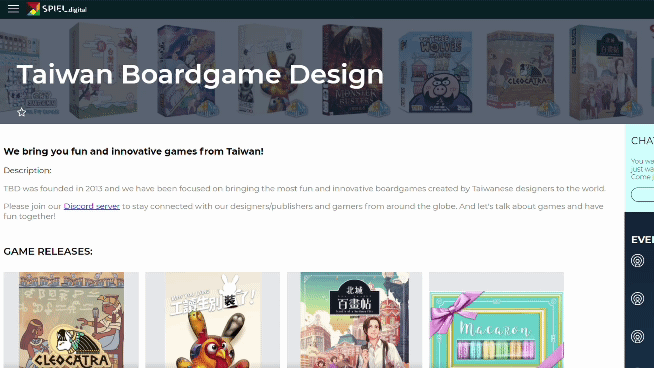Click the chat panel join button

pos(642,194)
